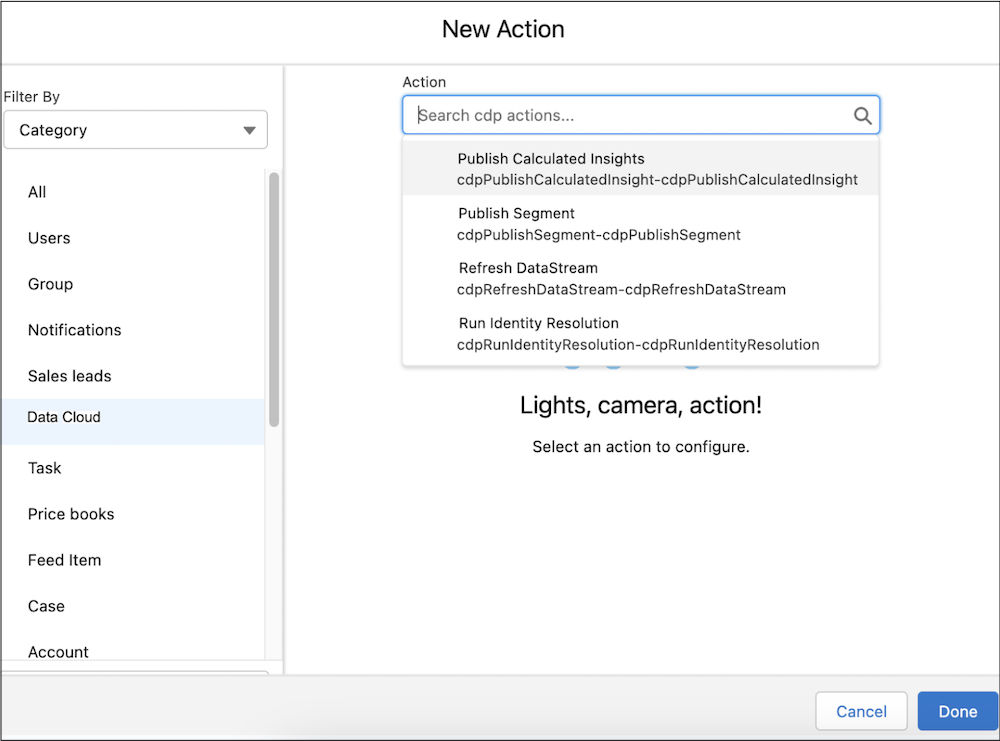Screen dimensions: 1000x741
Task: Open the Filter By Category dropdown
Action: point(135,130)
